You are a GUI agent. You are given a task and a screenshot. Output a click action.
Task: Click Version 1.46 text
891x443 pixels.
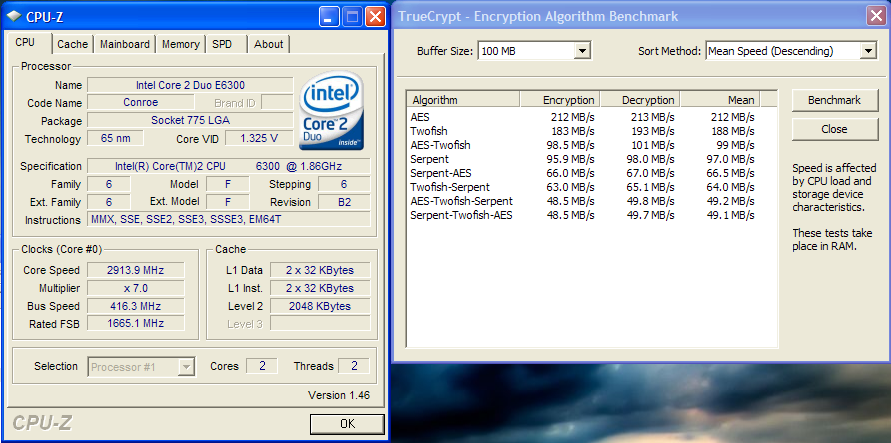pos(339,395)
